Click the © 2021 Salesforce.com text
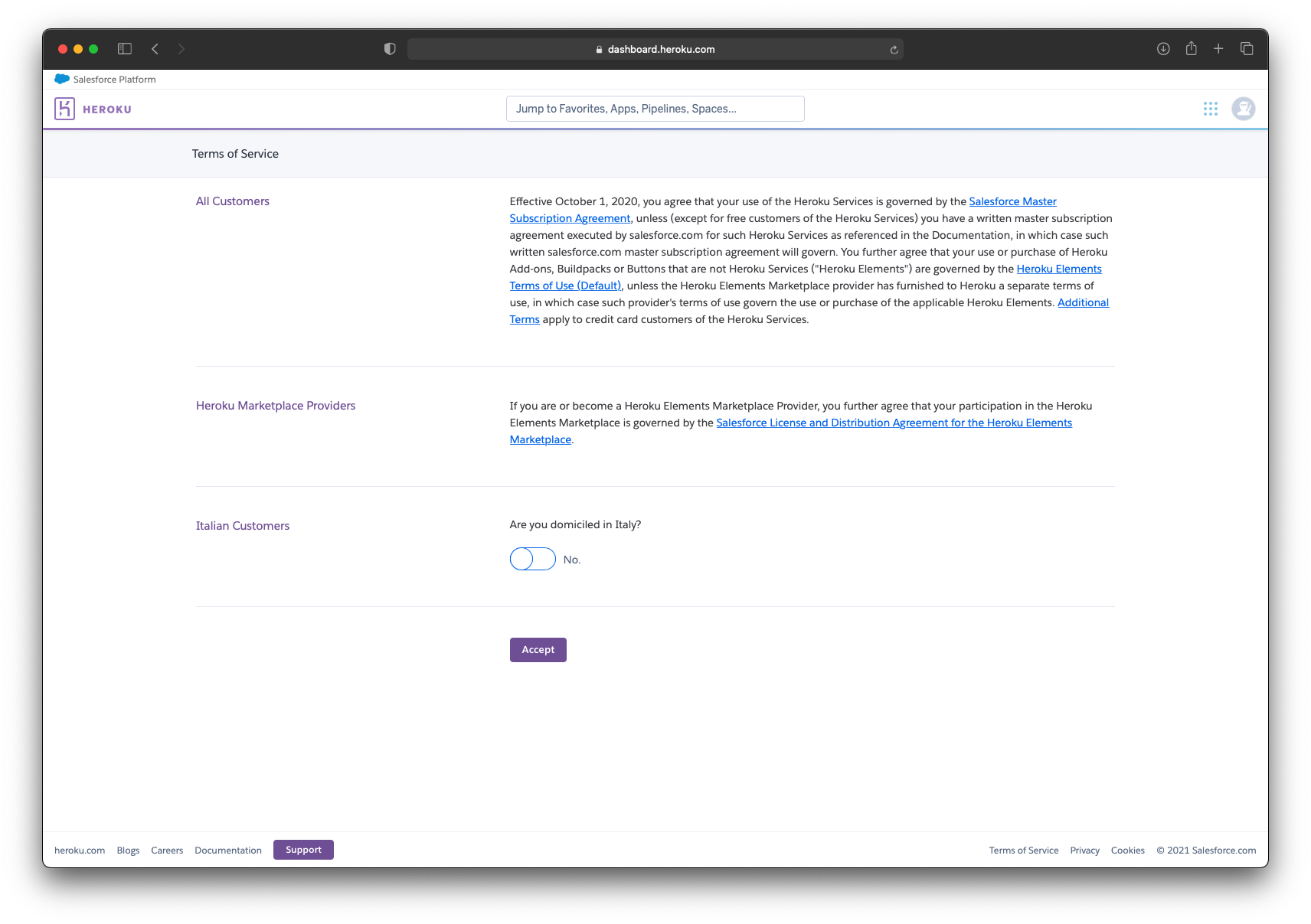Viewport: 1311px width, 924px height. (x=1206, y=851)
